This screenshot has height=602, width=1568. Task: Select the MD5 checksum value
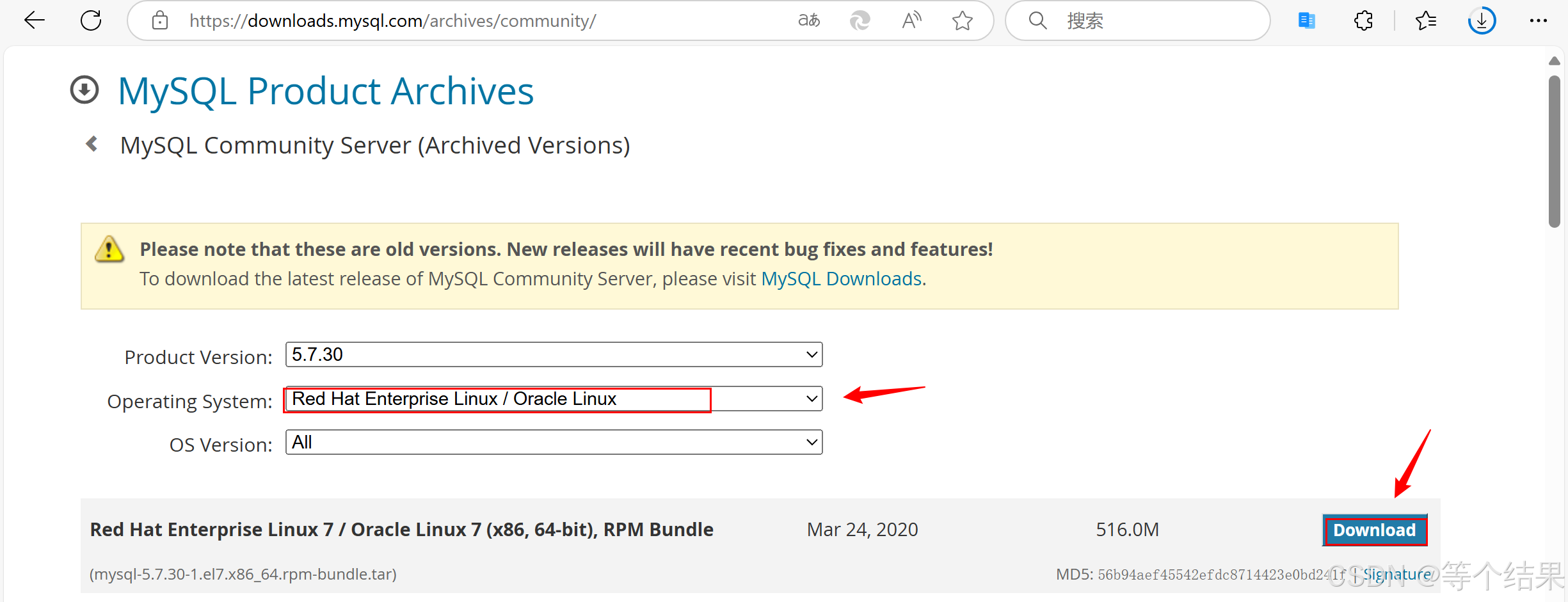[x=1221, y=574]
